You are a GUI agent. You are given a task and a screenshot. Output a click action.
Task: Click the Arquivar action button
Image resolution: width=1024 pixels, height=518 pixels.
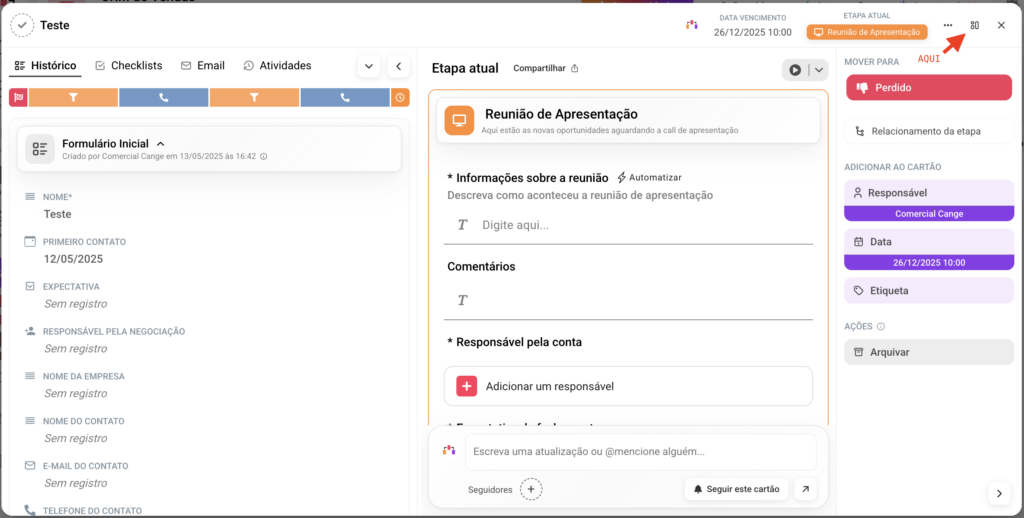tap(928, 352)
